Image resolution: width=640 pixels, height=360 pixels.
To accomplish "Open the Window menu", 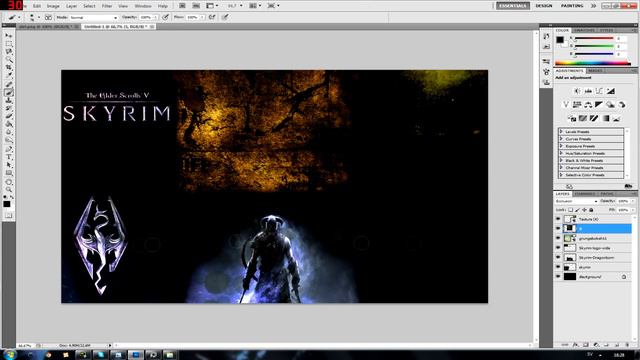I will [x=143, y=6].
